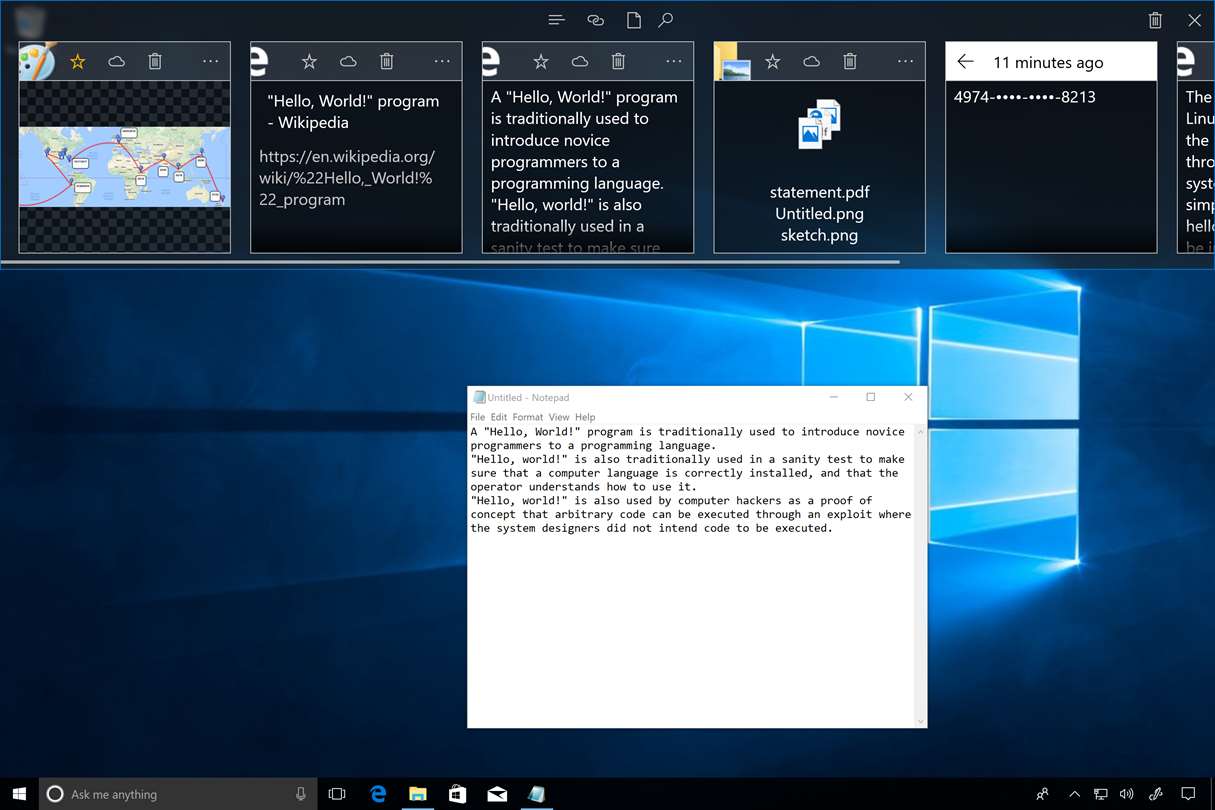The image size is (1215, 810).
Task: Click the file filter icon in top toolbar
Action: click(633, 20)
